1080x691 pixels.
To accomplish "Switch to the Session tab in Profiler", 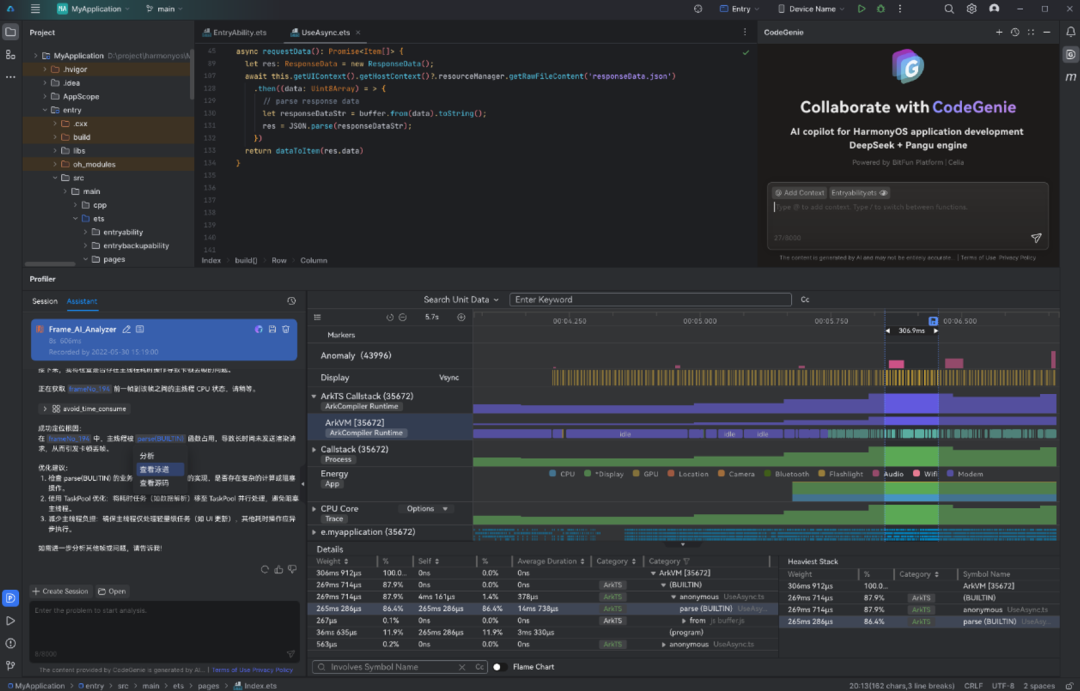I will pos(45,301).
